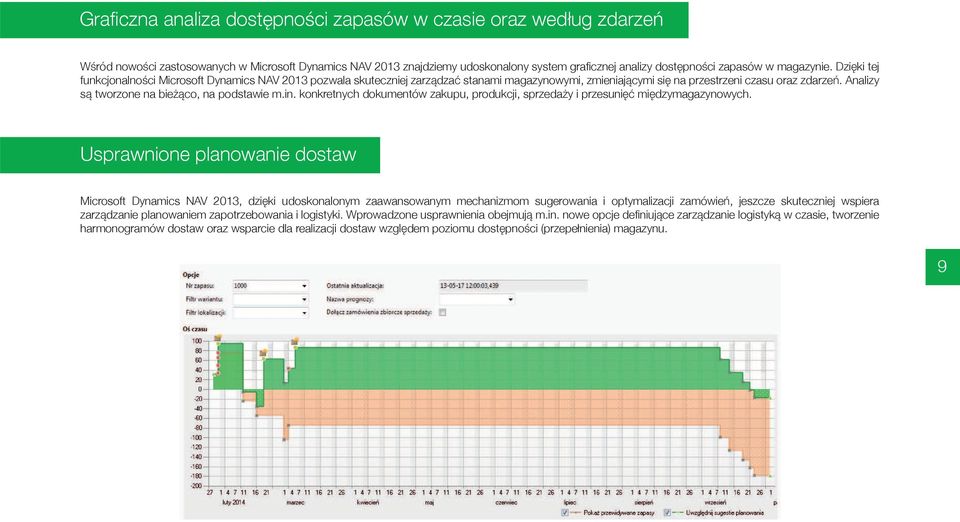Tick Dołącz zamówienia zbiorcze sprzedaży checkbox
Image resolution: width=960 pixels, height=522 pixels.
click(443, 312)
